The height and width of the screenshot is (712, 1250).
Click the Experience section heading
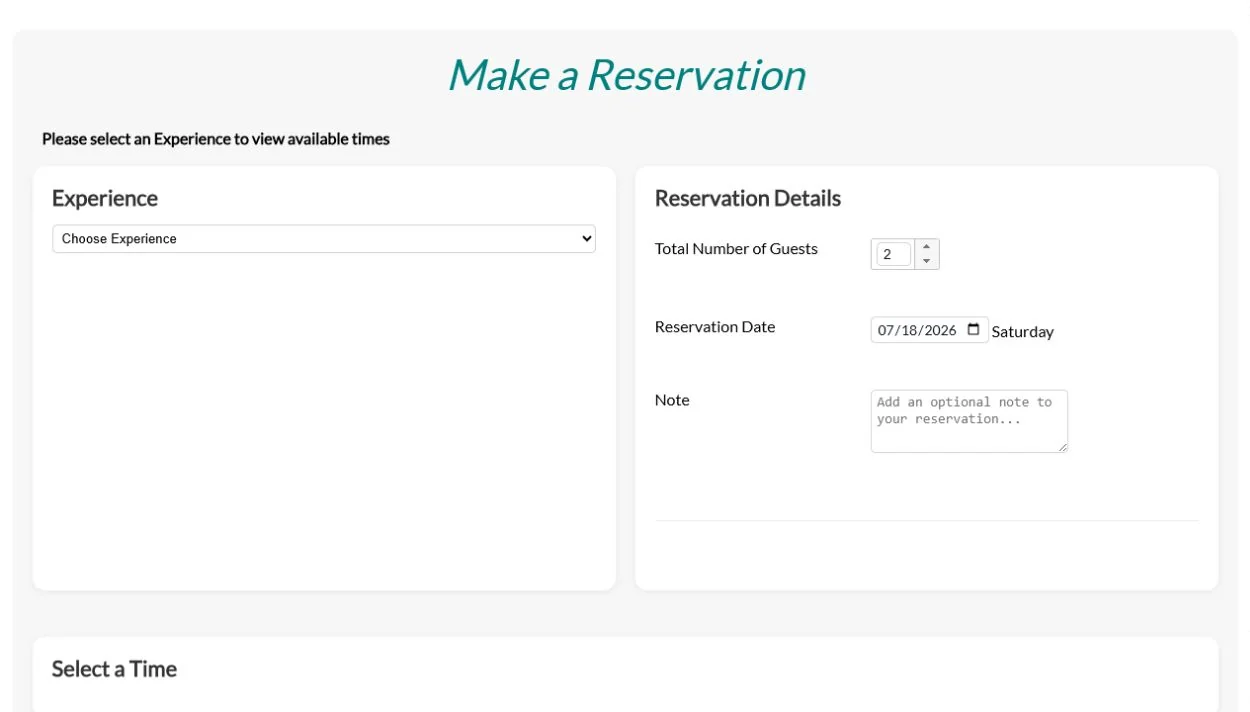point(105,198)
